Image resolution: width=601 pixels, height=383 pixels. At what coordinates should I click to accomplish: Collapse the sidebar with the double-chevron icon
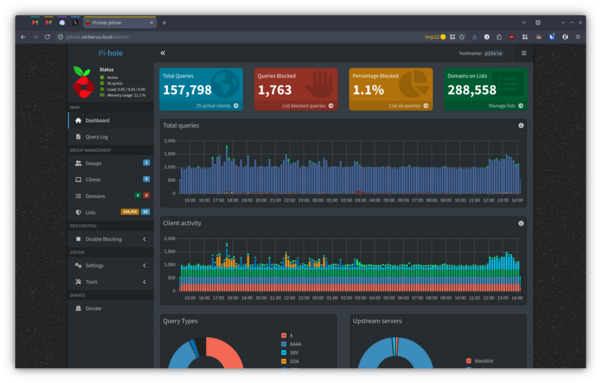click(163, 53)
